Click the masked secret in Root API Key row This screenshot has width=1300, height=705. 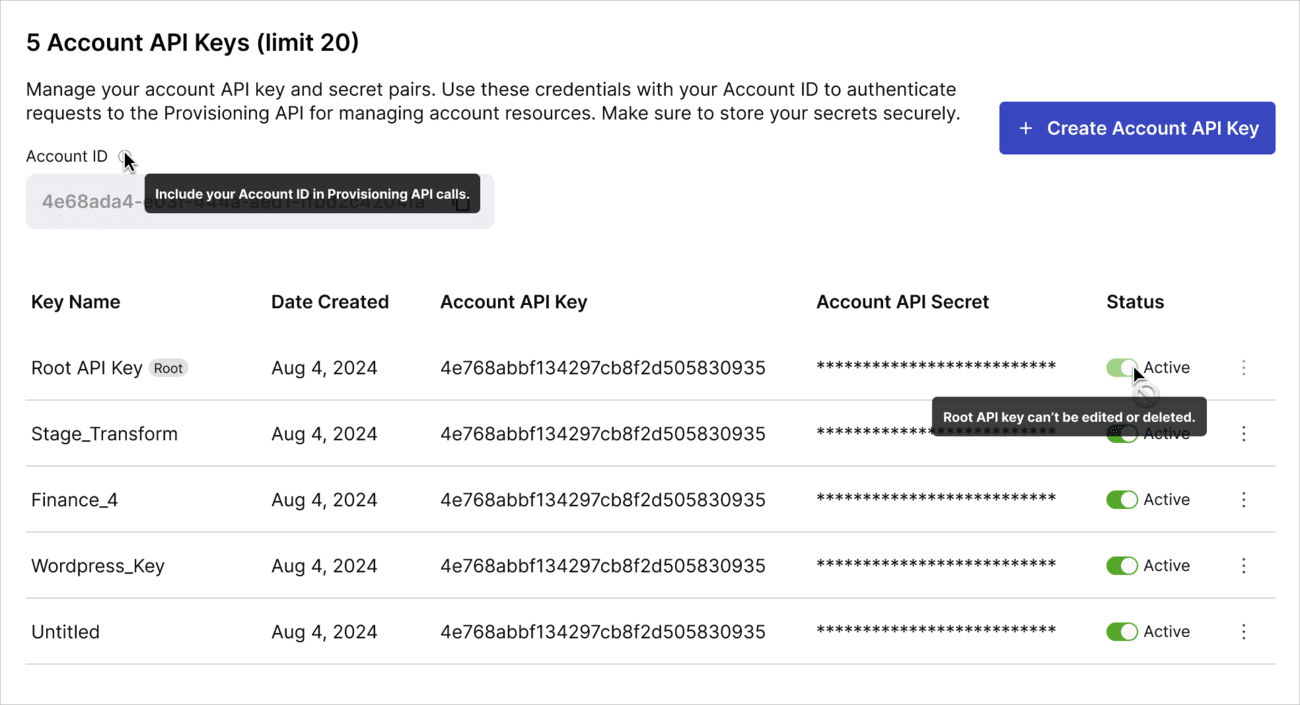(936, 367)
